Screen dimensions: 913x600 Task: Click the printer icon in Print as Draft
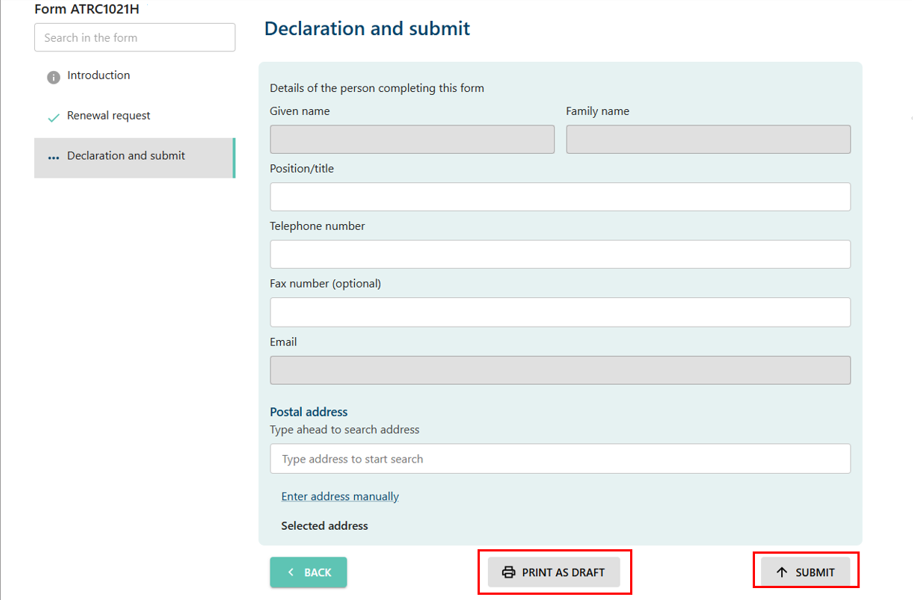[508, 572]
